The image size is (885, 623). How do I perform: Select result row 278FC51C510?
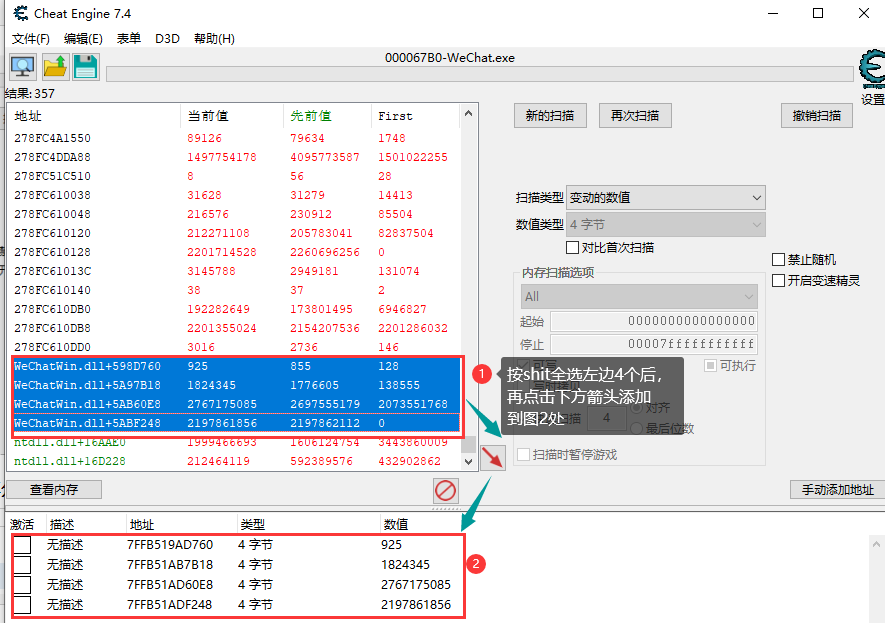point(234,176)
